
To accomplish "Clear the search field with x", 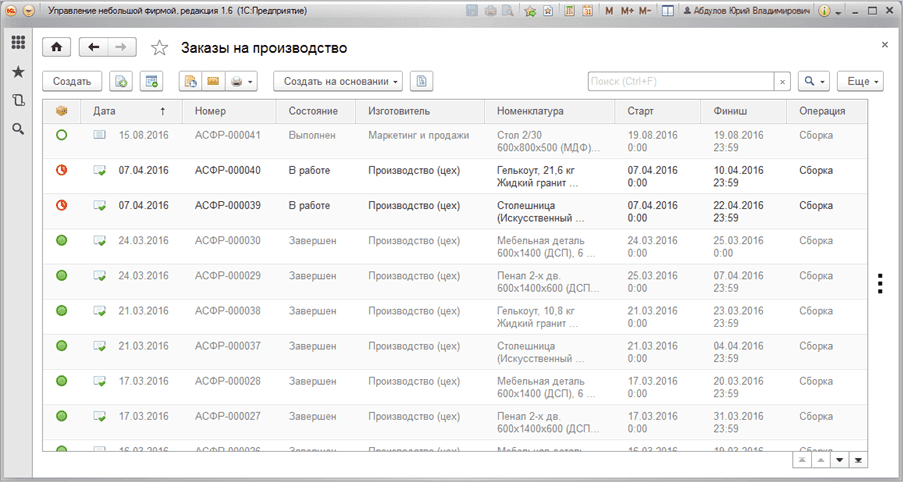I will [782, 81].
